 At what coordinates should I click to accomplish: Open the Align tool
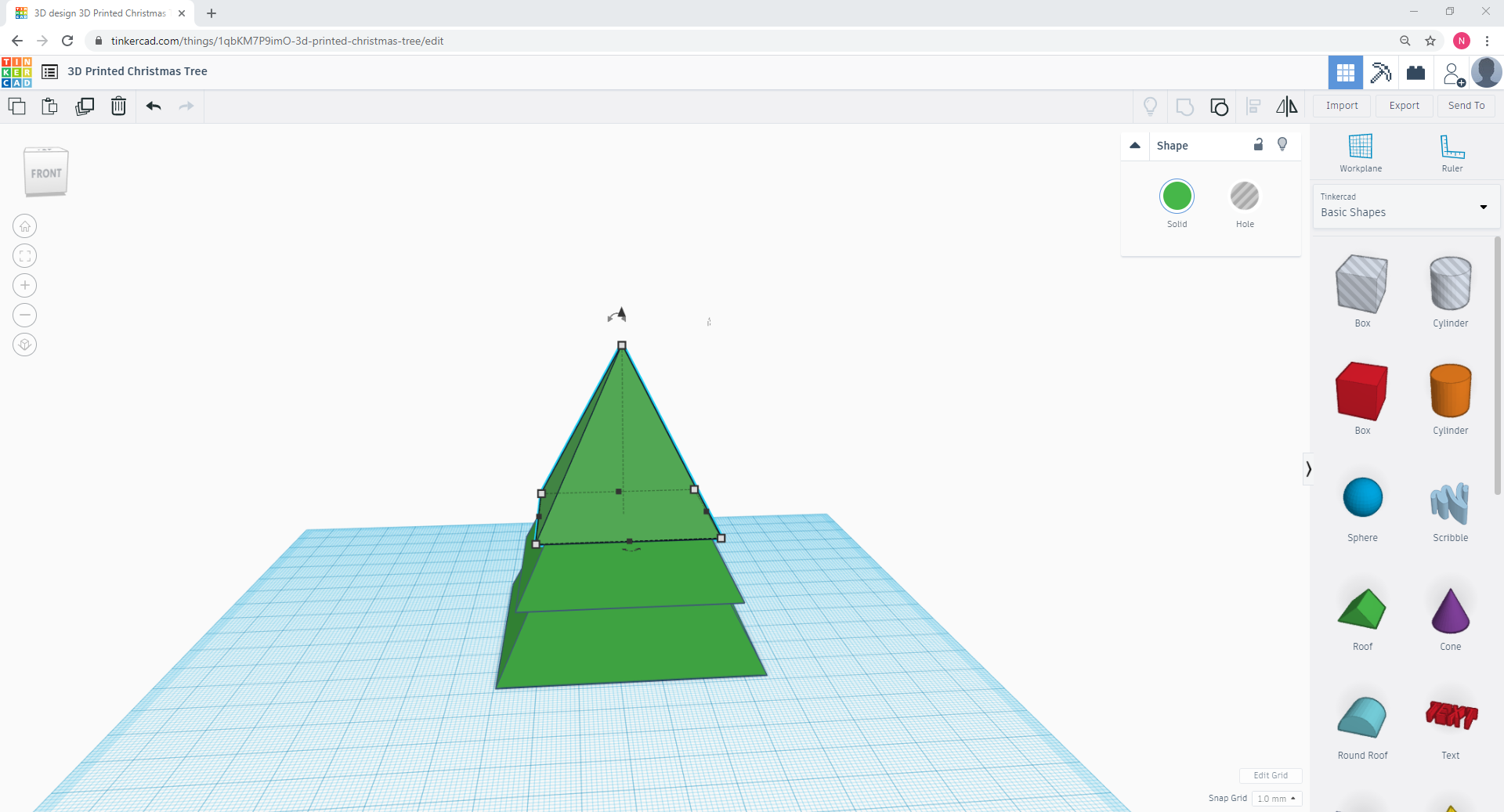[x=1253, y=106]
